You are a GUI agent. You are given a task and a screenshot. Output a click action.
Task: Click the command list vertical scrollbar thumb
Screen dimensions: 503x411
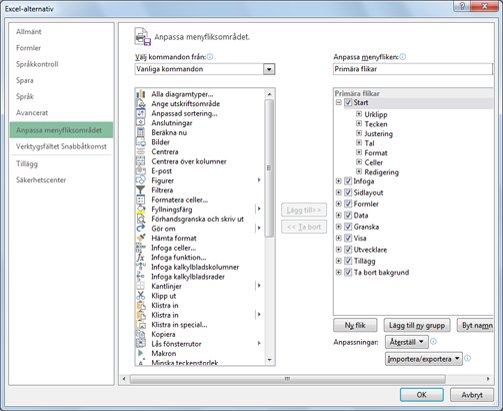pyautogui.click(x=269, y=168)
